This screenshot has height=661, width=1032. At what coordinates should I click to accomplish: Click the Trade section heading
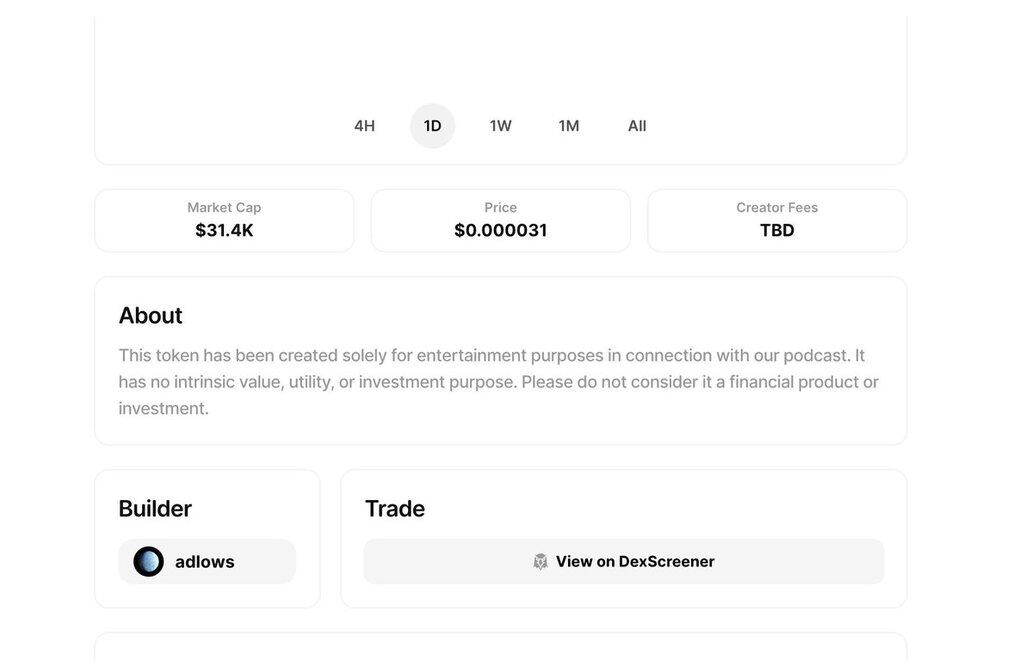coord(395,509)
